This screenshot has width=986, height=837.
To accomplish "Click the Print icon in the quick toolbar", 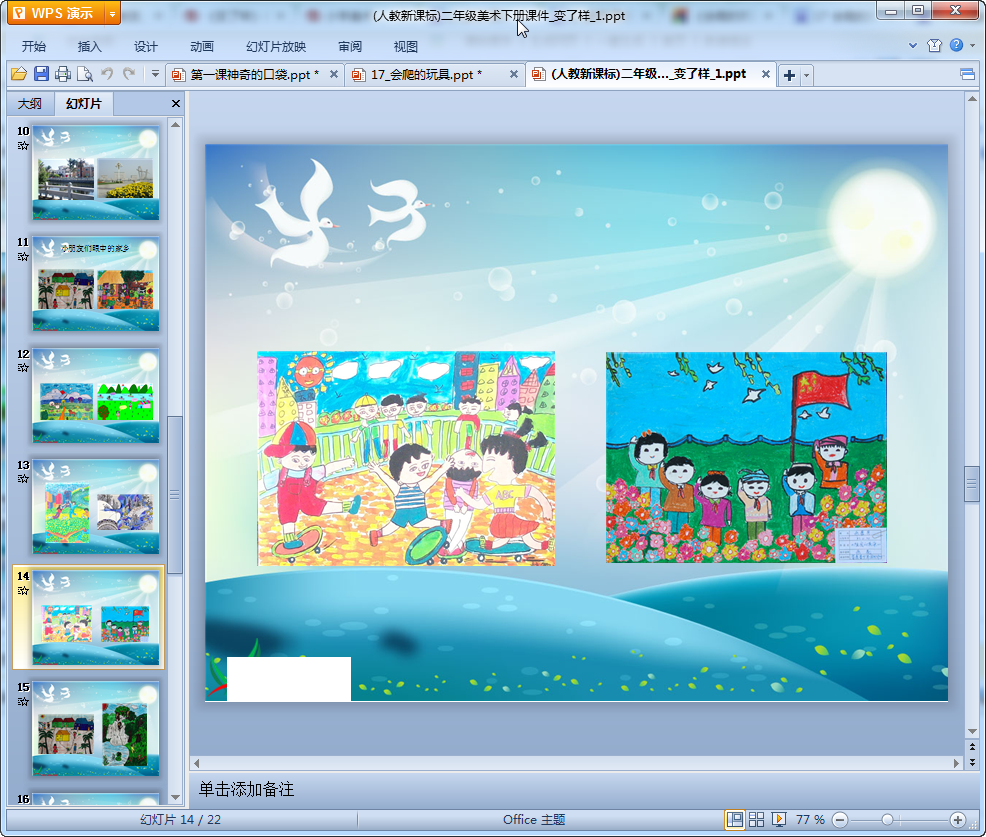I will (x=63, y=74).
